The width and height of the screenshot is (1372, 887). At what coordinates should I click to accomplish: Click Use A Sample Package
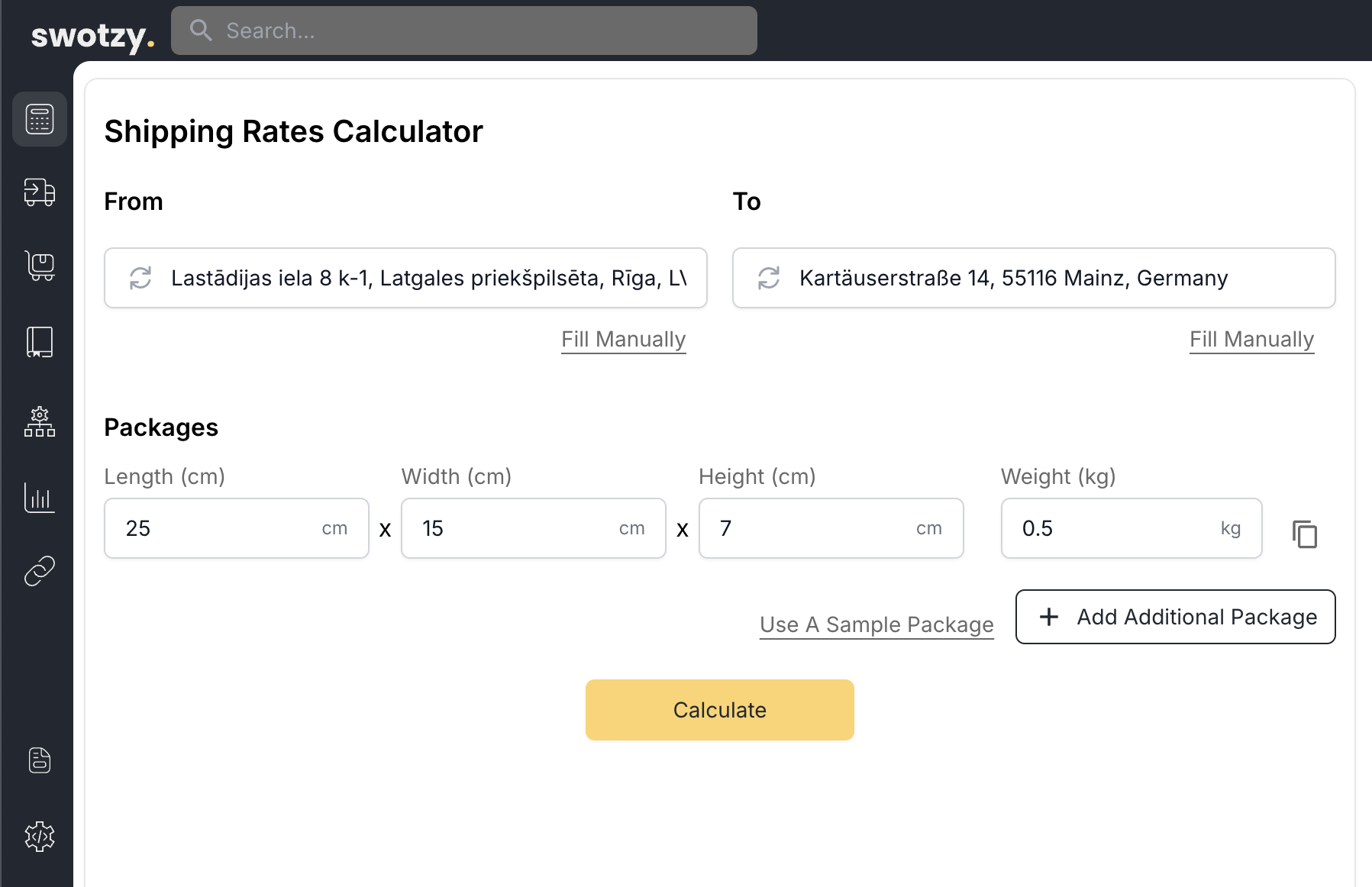(876, 624)
